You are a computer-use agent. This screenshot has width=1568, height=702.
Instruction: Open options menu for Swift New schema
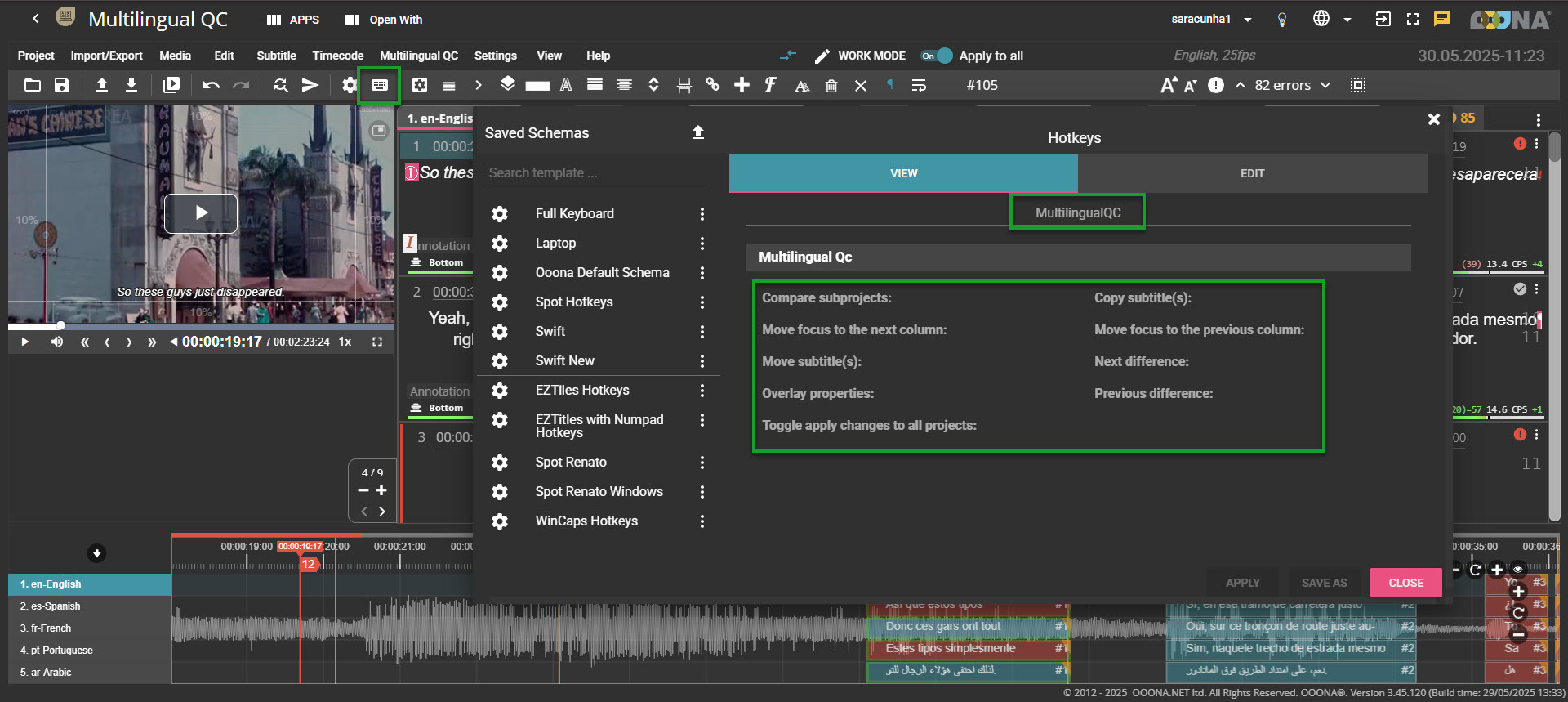[x=702, y=361]
